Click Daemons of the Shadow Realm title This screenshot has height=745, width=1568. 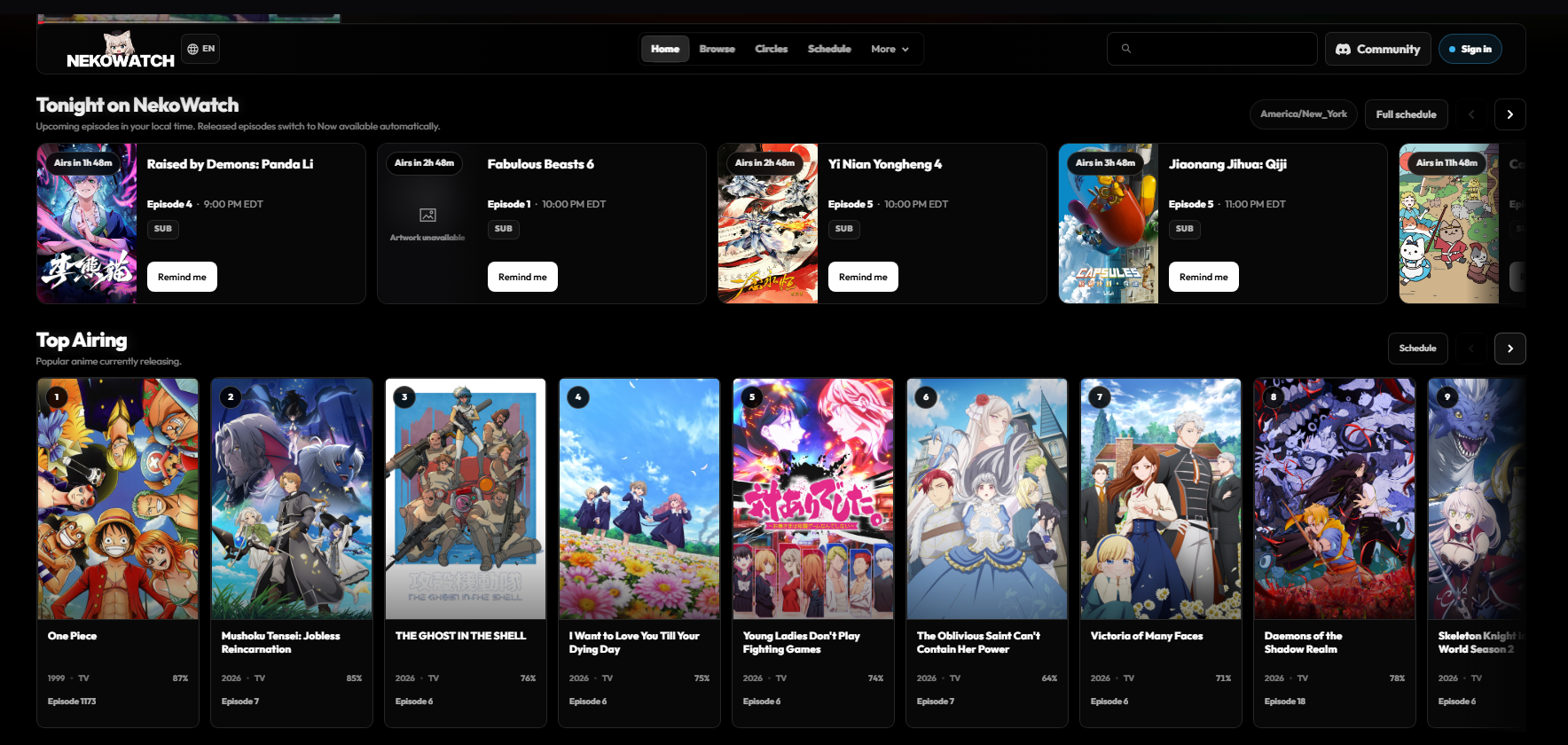pos(1304,642)
